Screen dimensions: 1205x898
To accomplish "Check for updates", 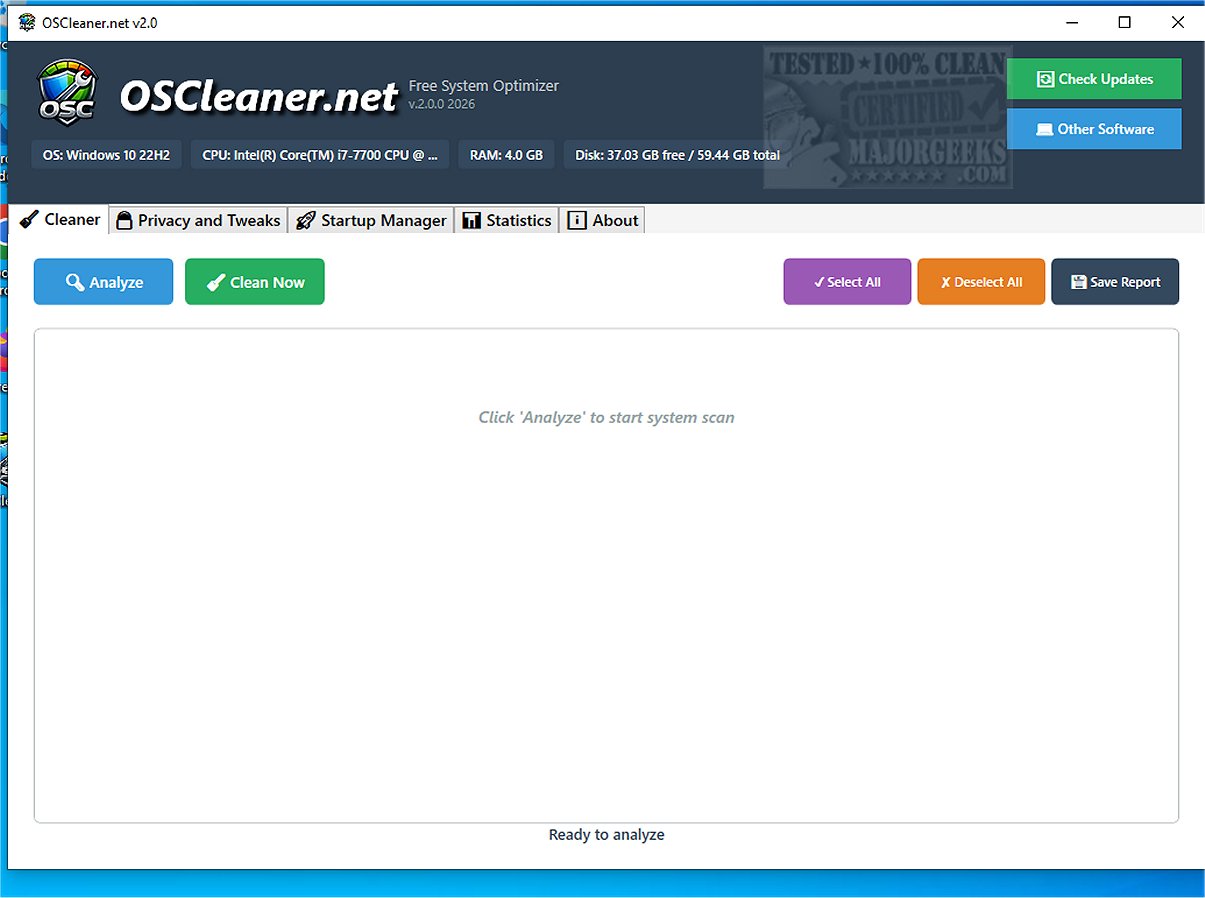I will (x=1094, y=79).
